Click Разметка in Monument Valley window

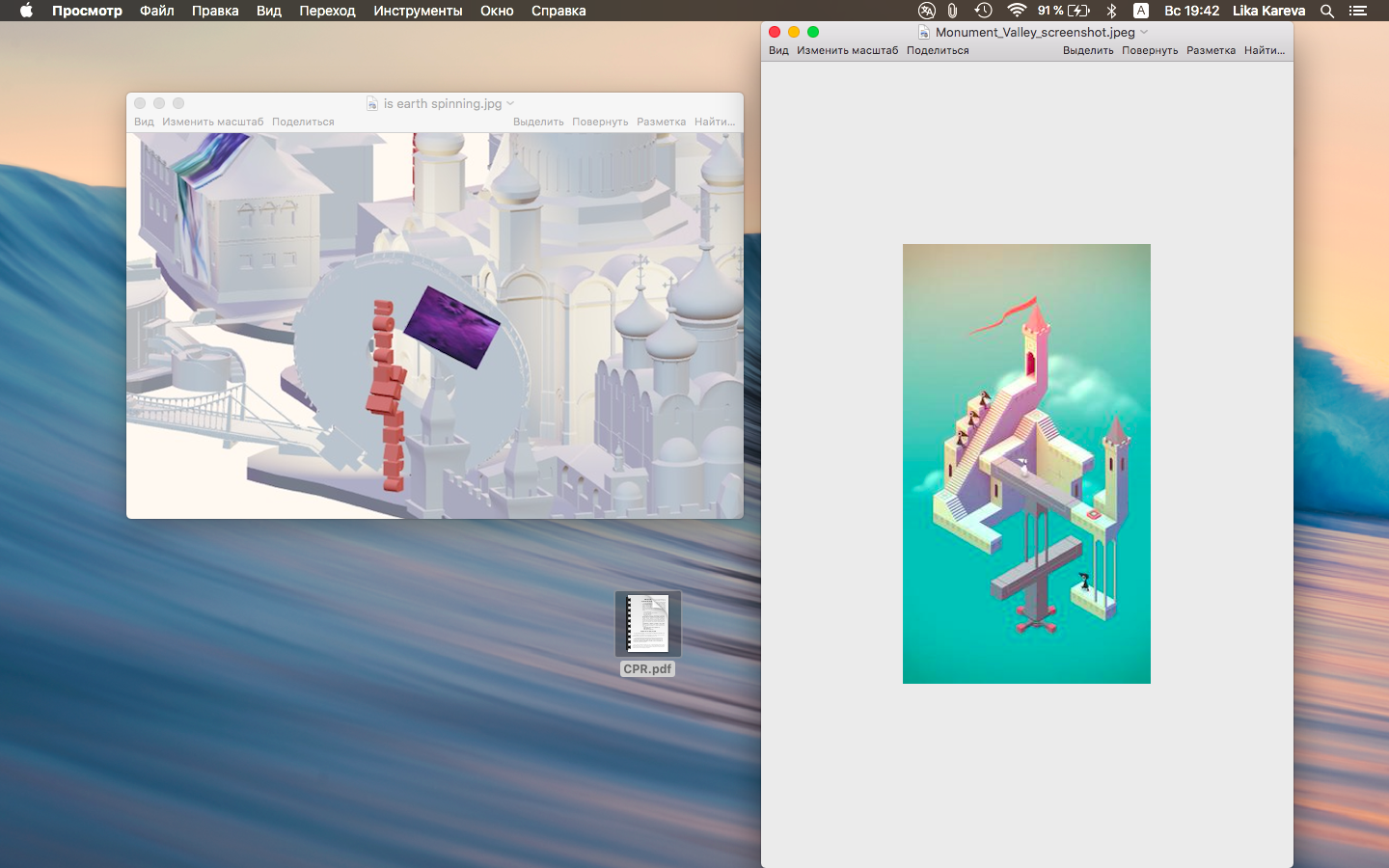1211,50
